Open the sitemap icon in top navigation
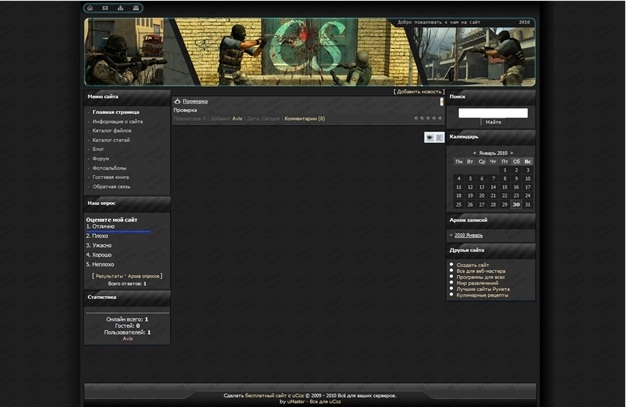The height and width of the screenshot is (407, 626). (x=120, y=8)
